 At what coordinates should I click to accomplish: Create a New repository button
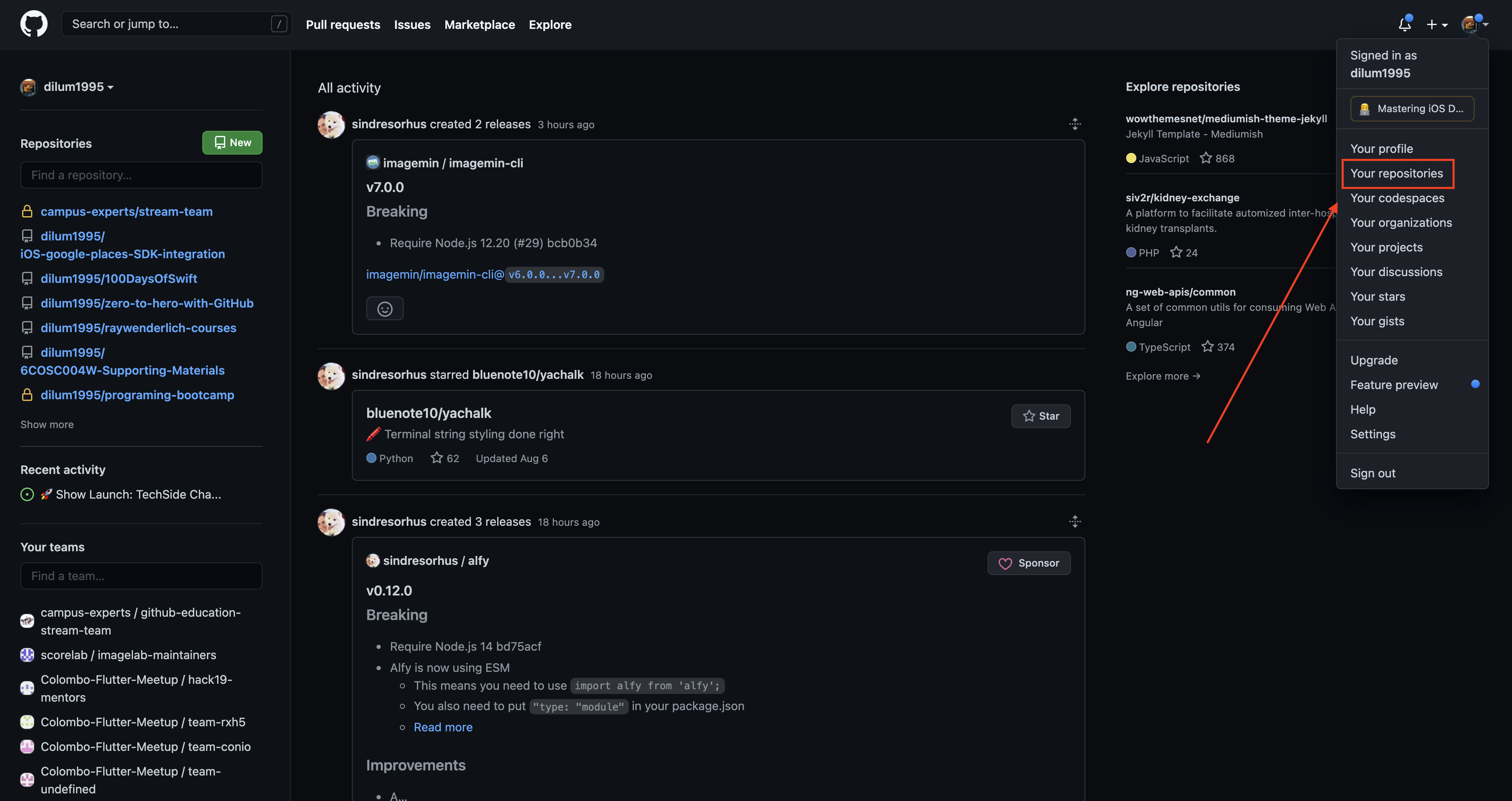point(232,143)
